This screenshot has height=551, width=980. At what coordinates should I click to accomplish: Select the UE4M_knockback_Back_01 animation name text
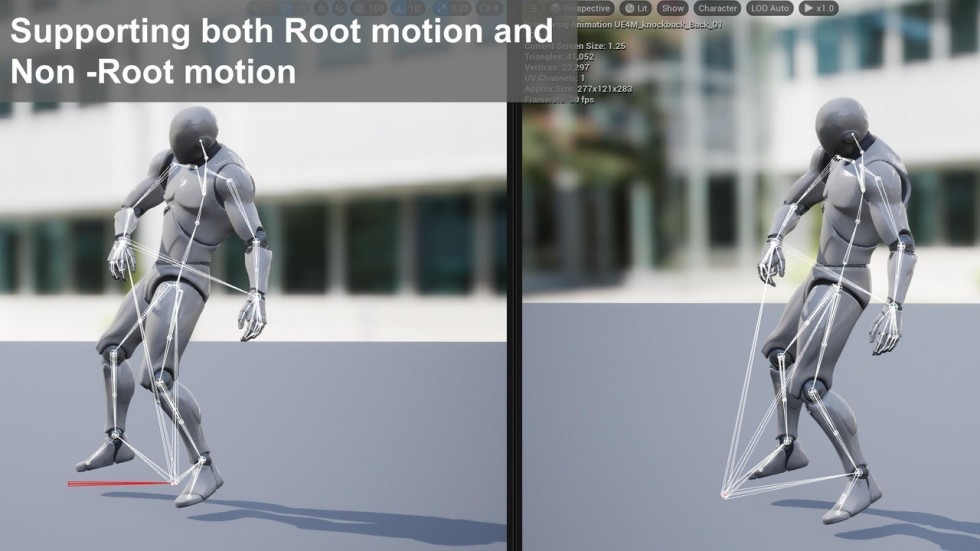tap(668, 25)
